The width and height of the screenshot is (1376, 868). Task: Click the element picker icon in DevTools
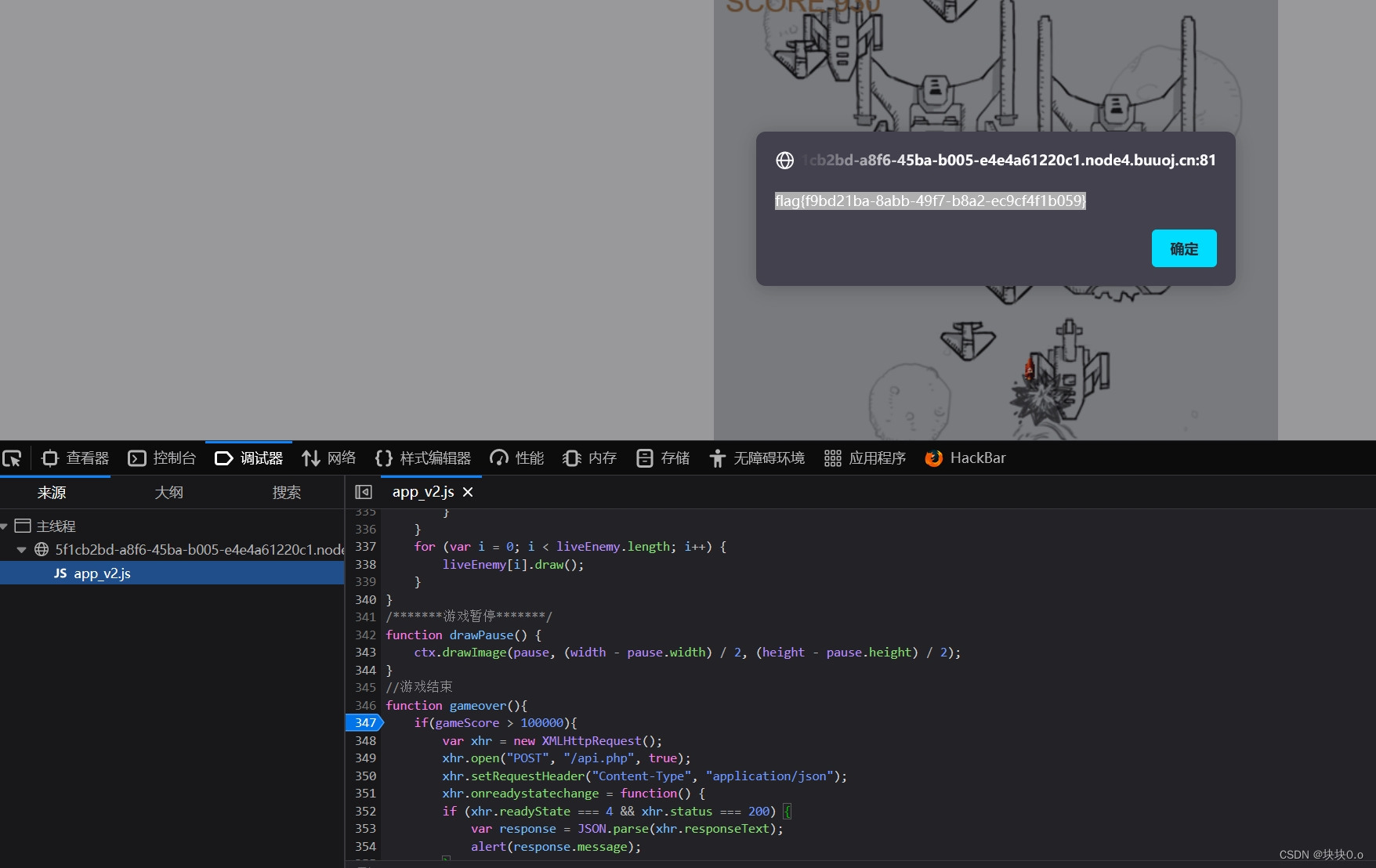click(12, 458)
